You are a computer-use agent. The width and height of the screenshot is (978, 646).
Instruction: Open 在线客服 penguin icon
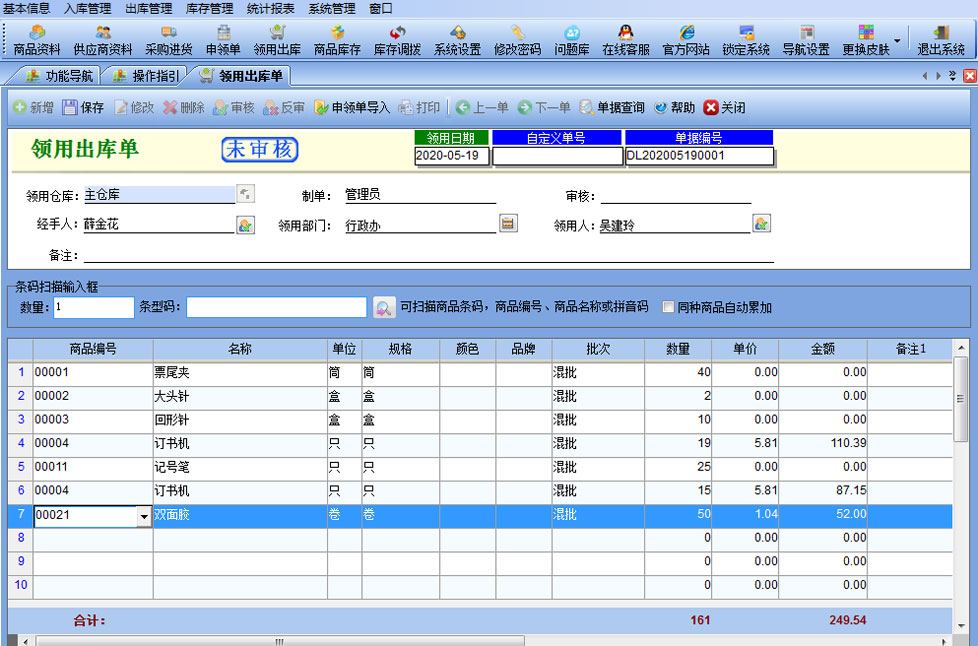pos(626,40)
